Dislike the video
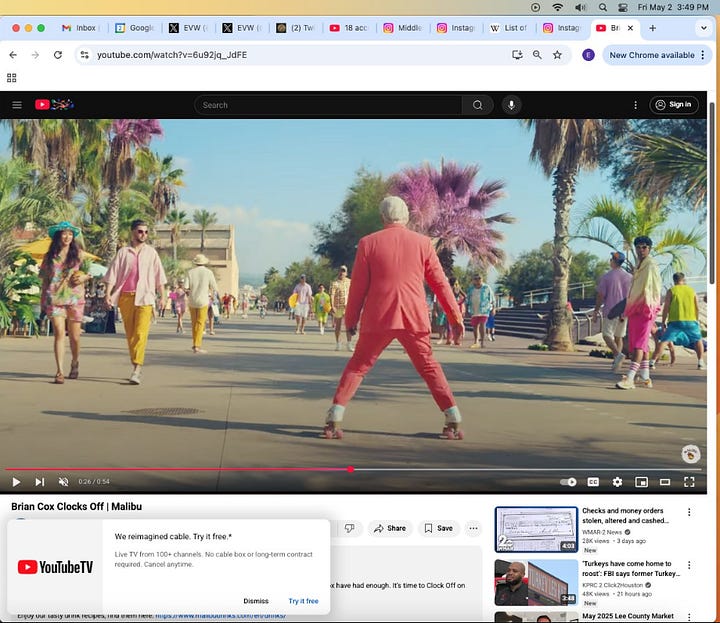The image size is (720, 623). (350, 528)
